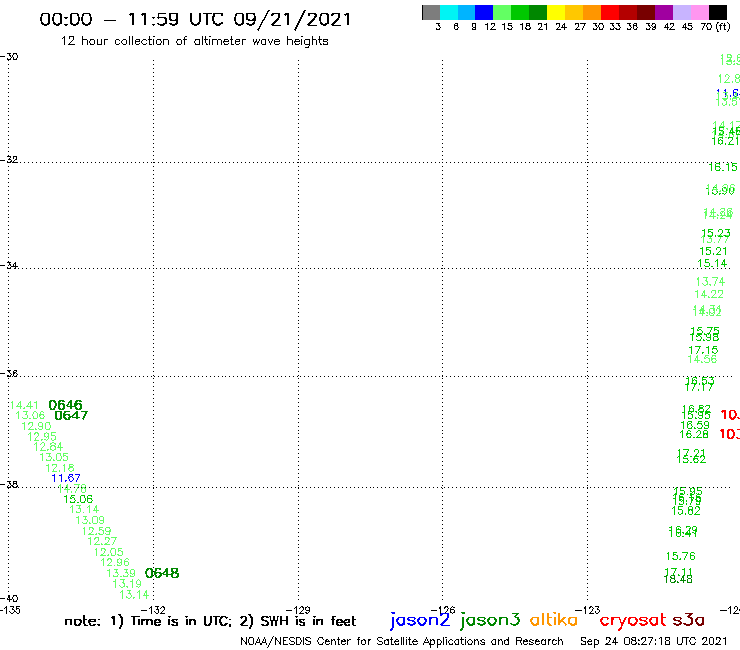Select the bright red 33 ft legend swatch
The height and width of the screenshot is (650, 740).
(610, 12)
